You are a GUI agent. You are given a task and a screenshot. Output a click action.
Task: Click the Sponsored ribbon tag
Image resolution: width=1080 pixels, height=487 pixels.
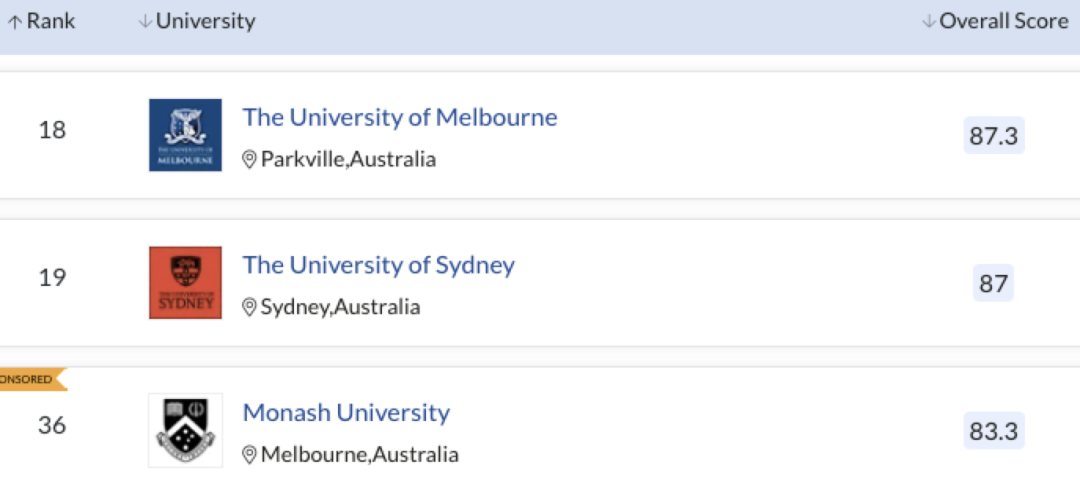click(32, 380)
